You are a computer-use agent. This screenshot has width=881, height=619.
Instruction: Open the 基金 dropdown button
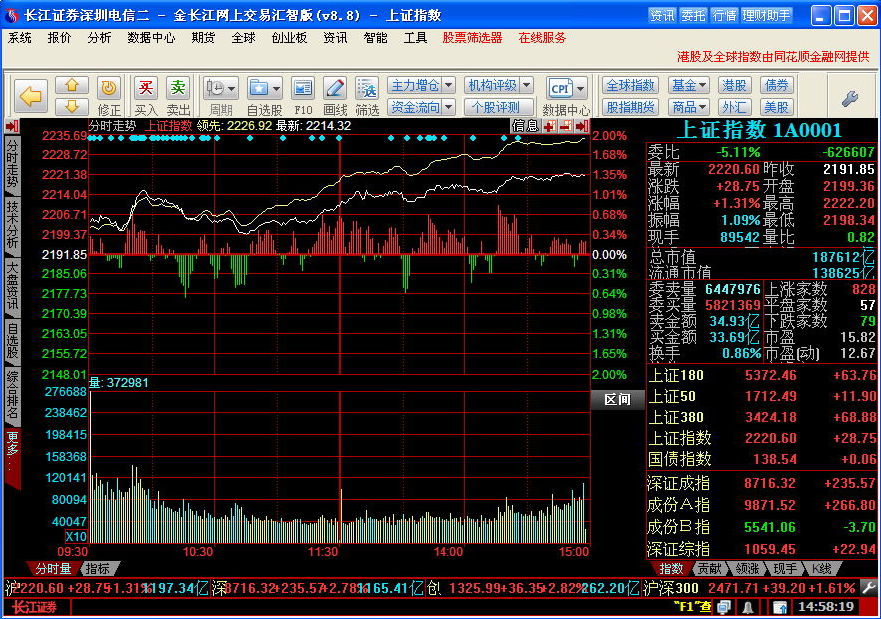(688, 85)
